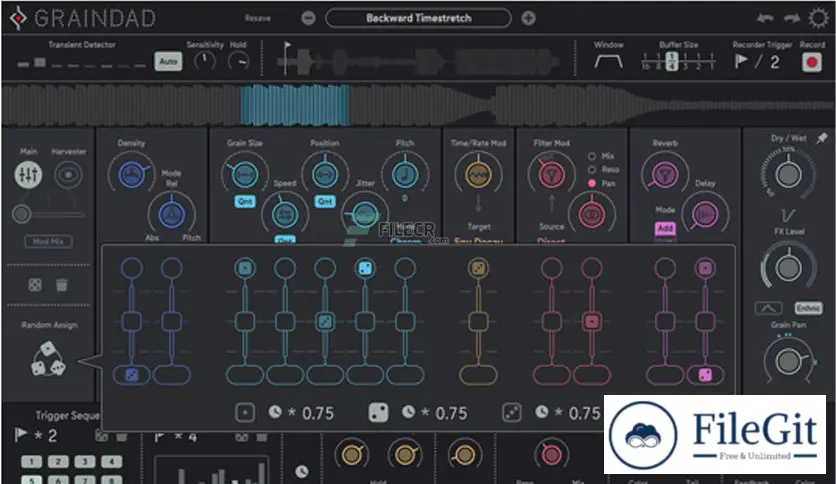Click the flag marker on the waveform overview
The width and height of the screenshot is (836, 484).
(287, 46)
